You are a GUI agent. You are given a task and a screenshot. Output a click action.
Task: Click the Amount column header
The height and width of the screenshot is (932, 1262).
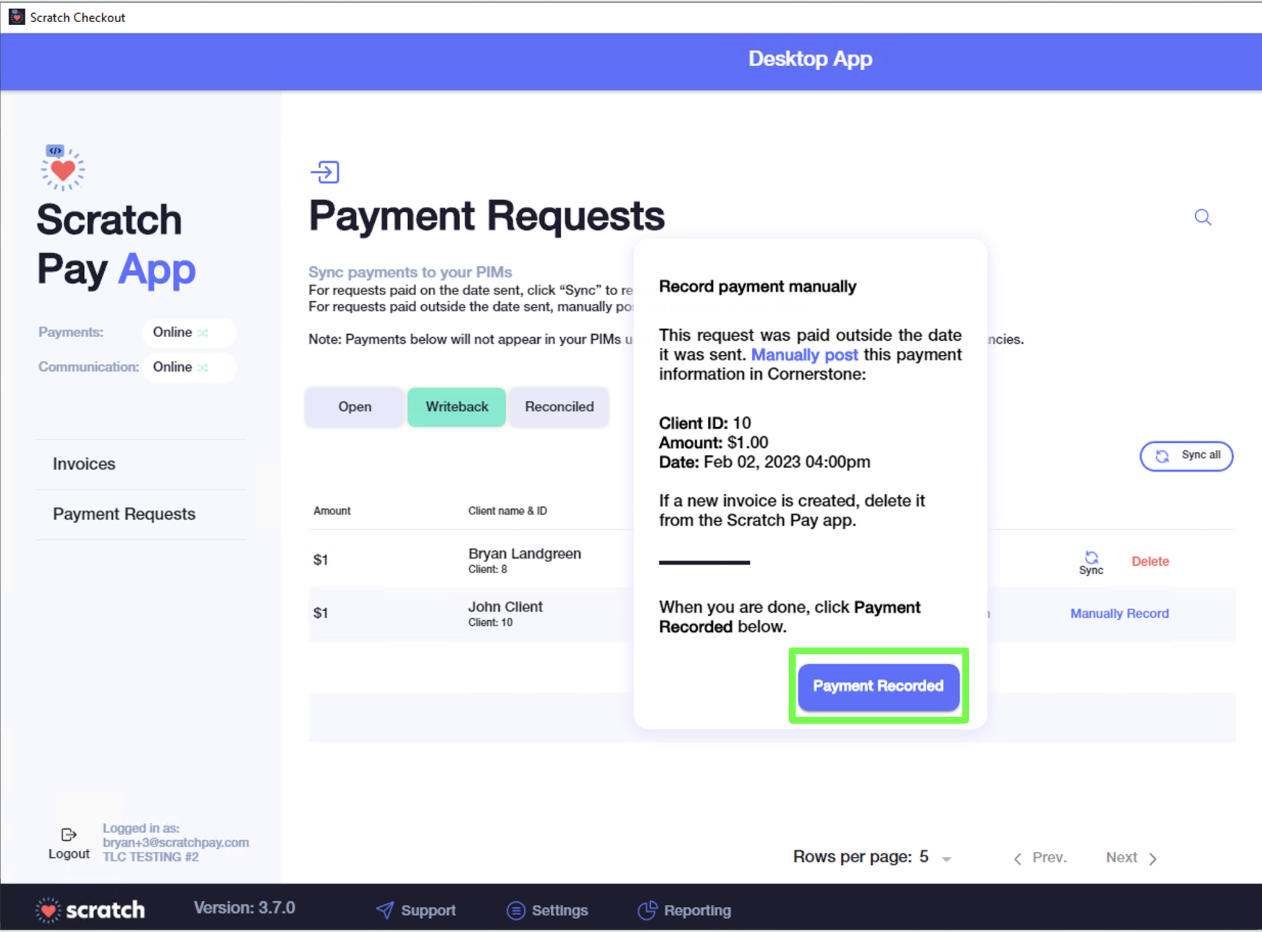(x=332, y=511)
